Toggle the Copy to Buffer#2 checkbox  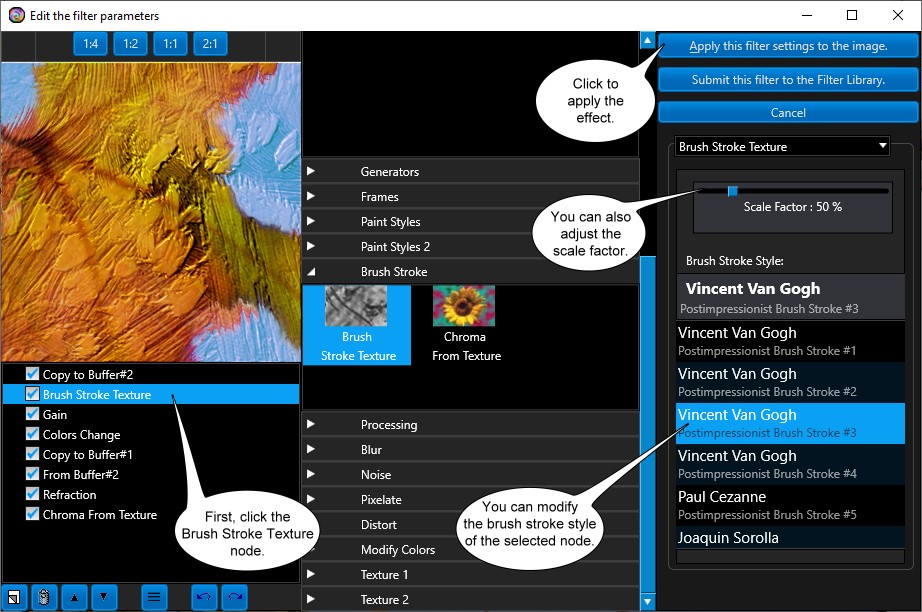(x=32, y=374)
